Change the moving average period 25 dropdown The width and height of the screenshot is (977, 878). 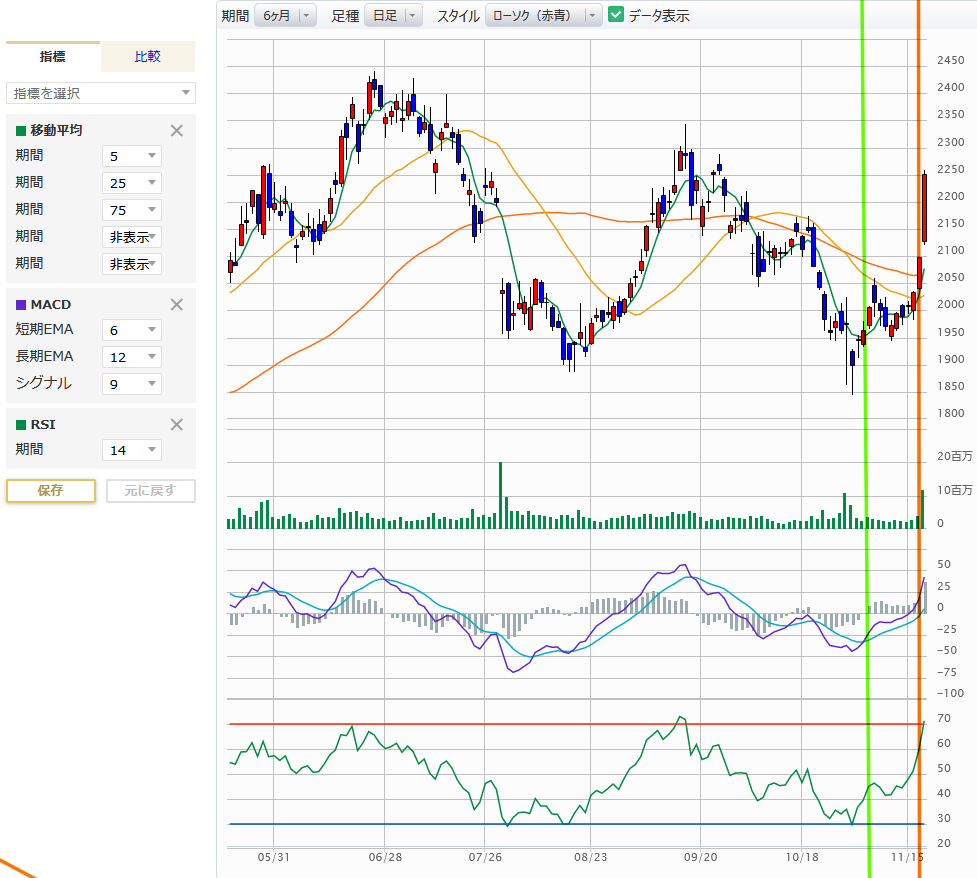(132, 183)
